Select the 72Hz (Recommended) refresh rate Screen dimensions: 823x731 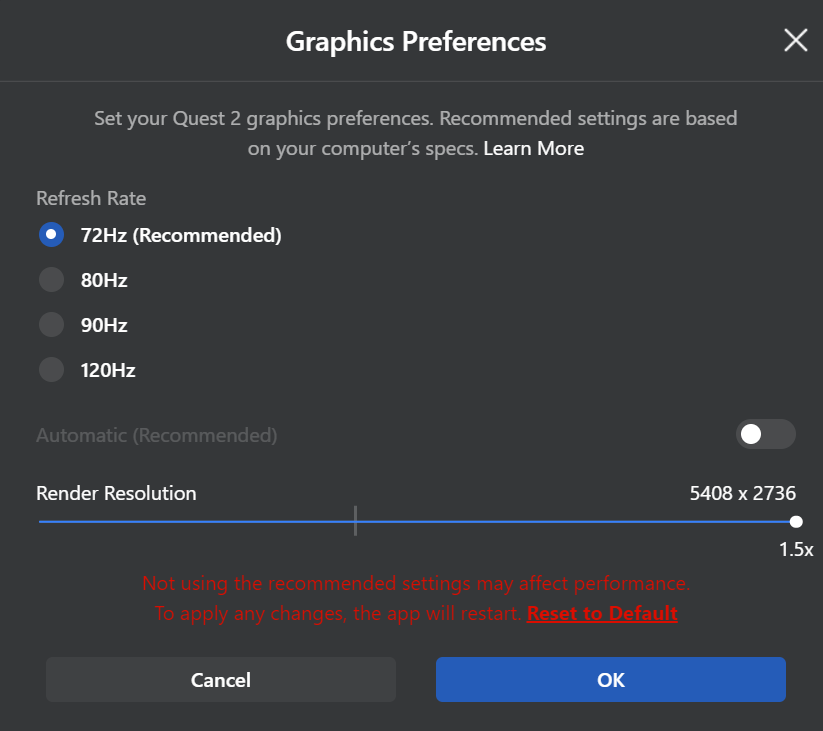(x=51, y=235)
